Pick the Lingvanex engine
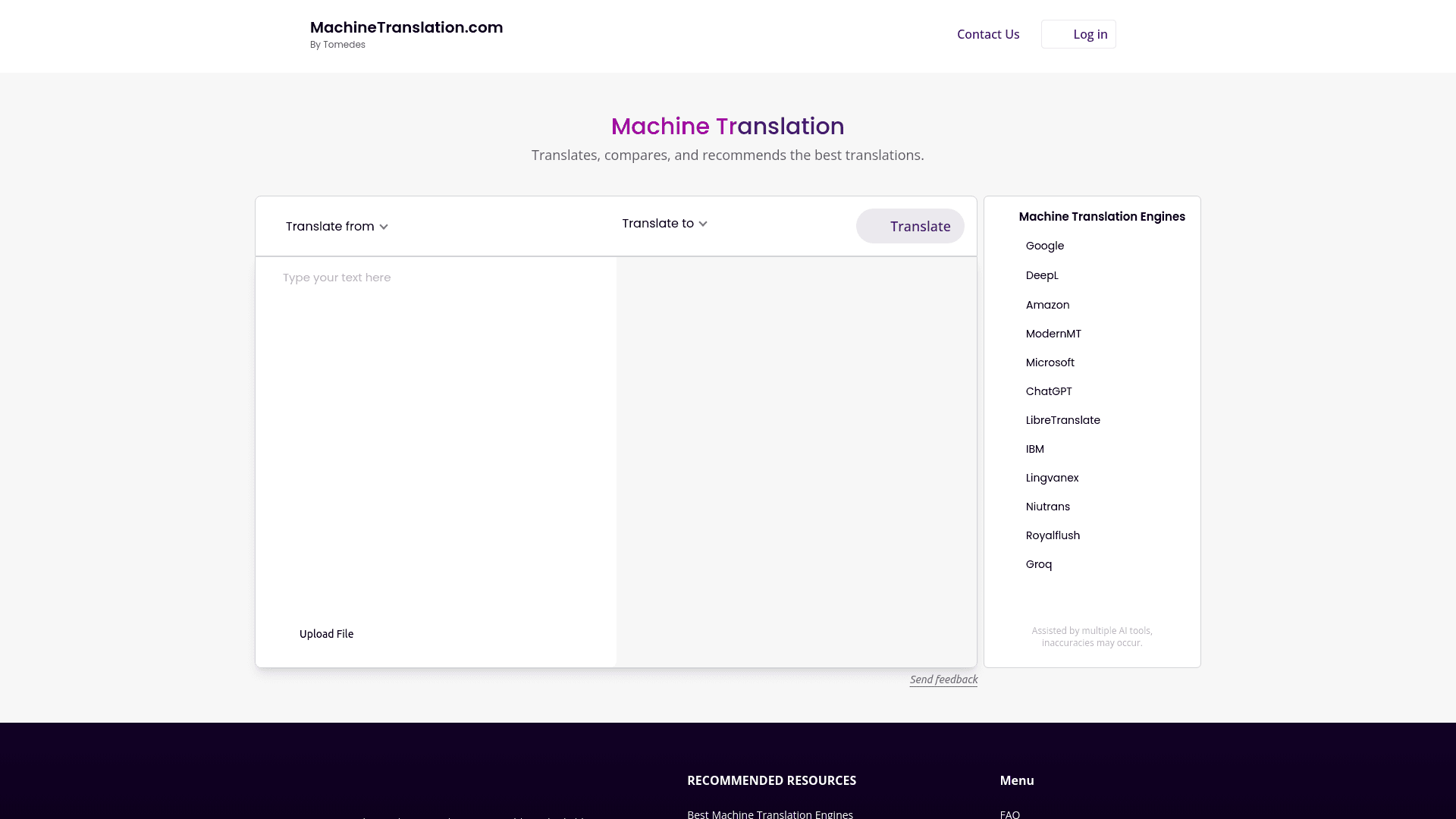Image resolution: width=1456 pixels, height=819 pixels. point(1052,477)
